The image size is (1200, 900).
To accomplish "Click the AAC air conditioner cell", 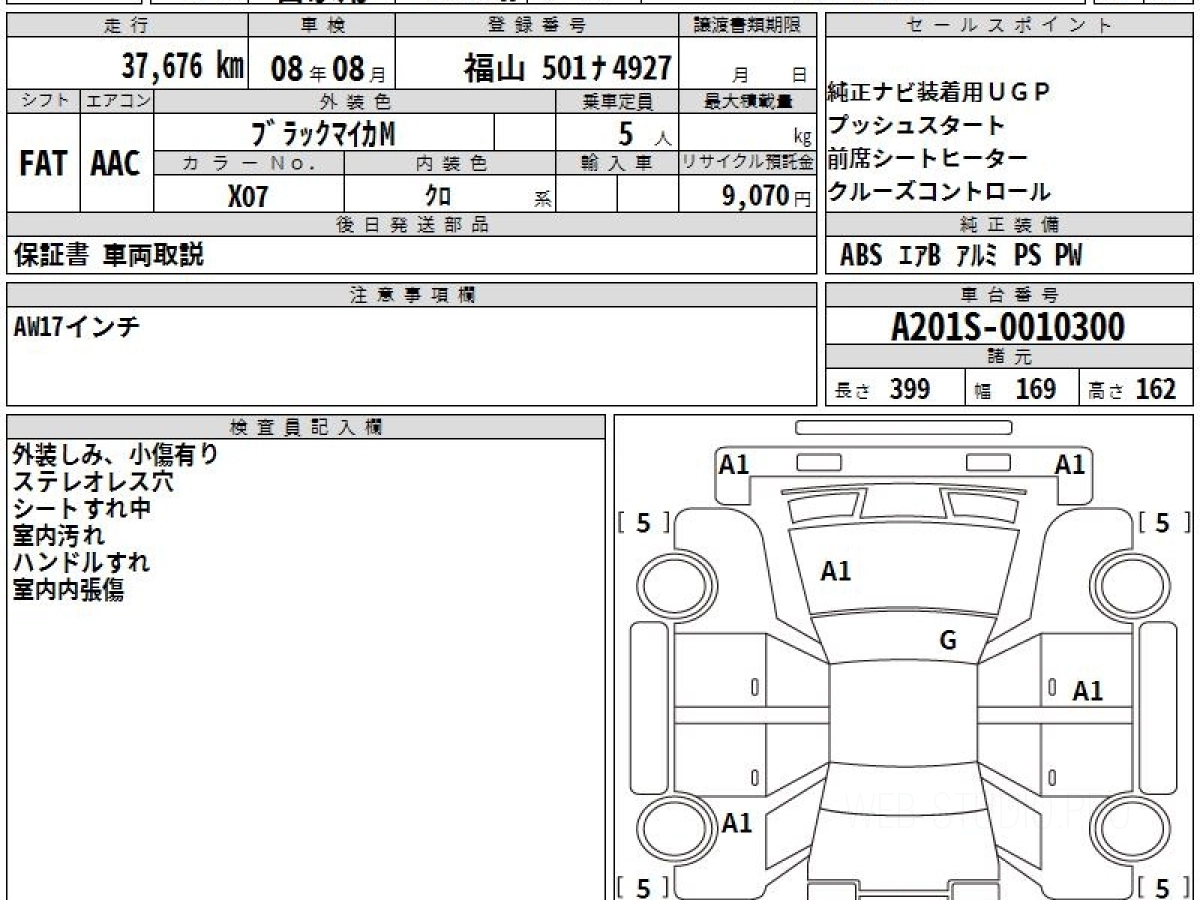I will 116,164.
